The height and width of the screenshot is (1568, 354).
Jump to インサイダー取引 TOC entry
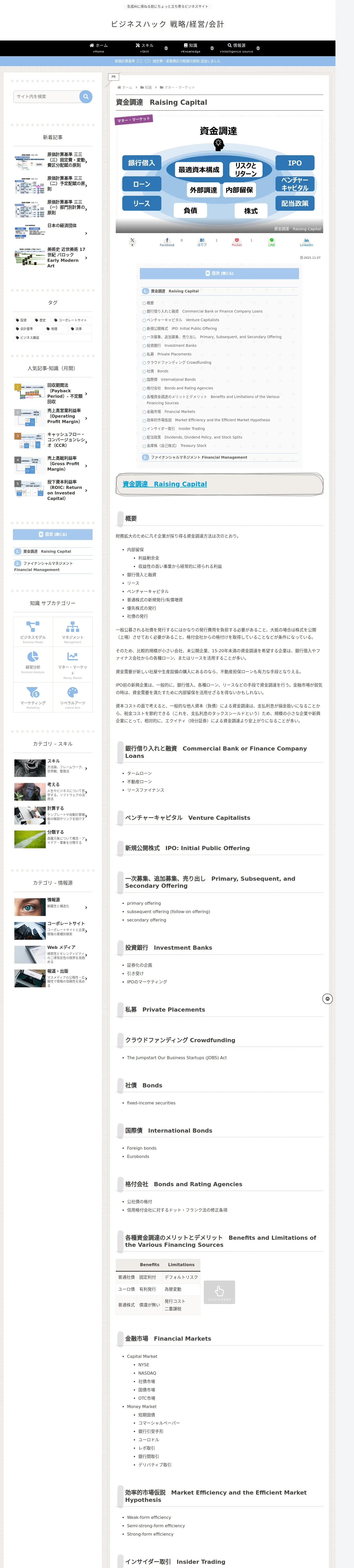[x=175, y=429]
